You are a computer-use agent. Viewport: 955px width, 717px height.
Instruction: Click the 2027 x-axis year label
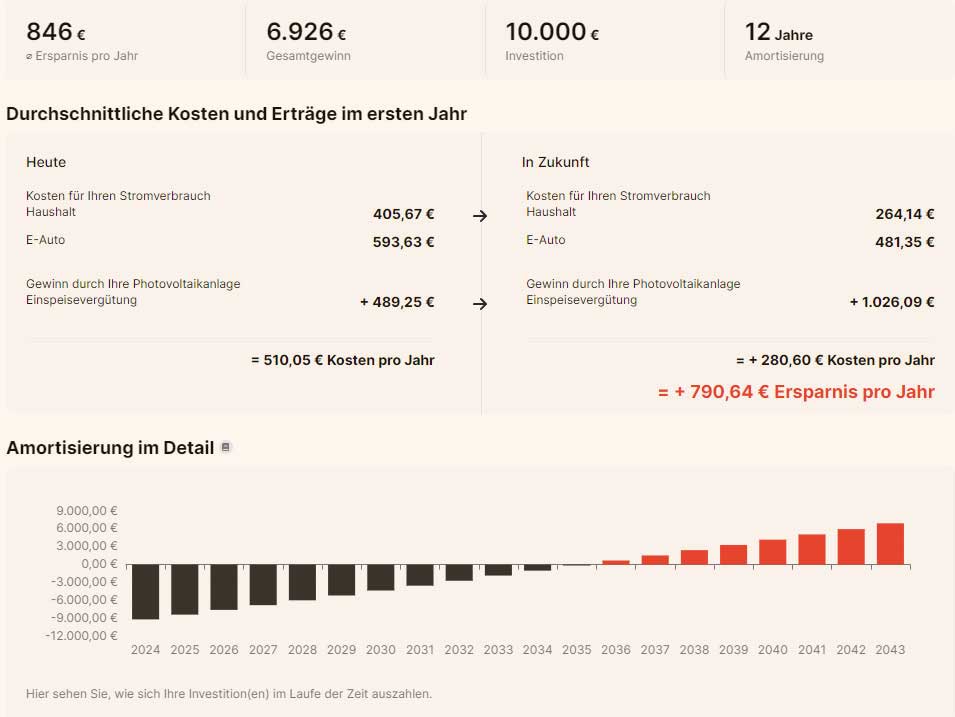click(263, 650)
